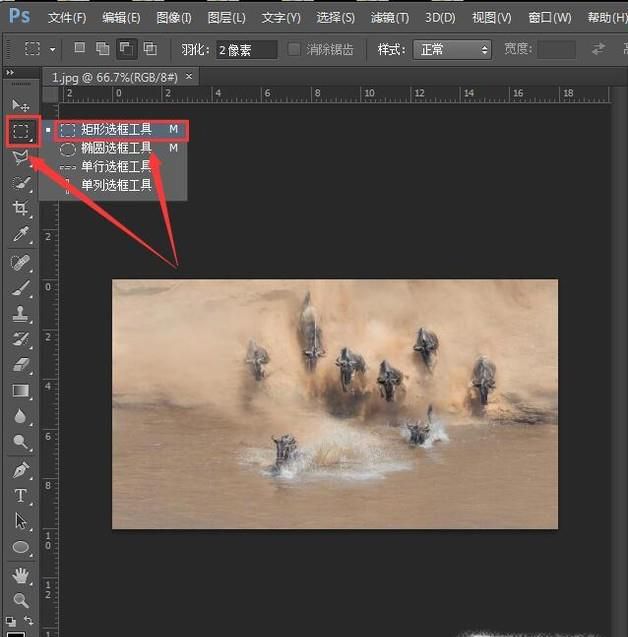Select the Eraser tool
The height and width of the screenshot is (637, 628).
tap(20, 365)
